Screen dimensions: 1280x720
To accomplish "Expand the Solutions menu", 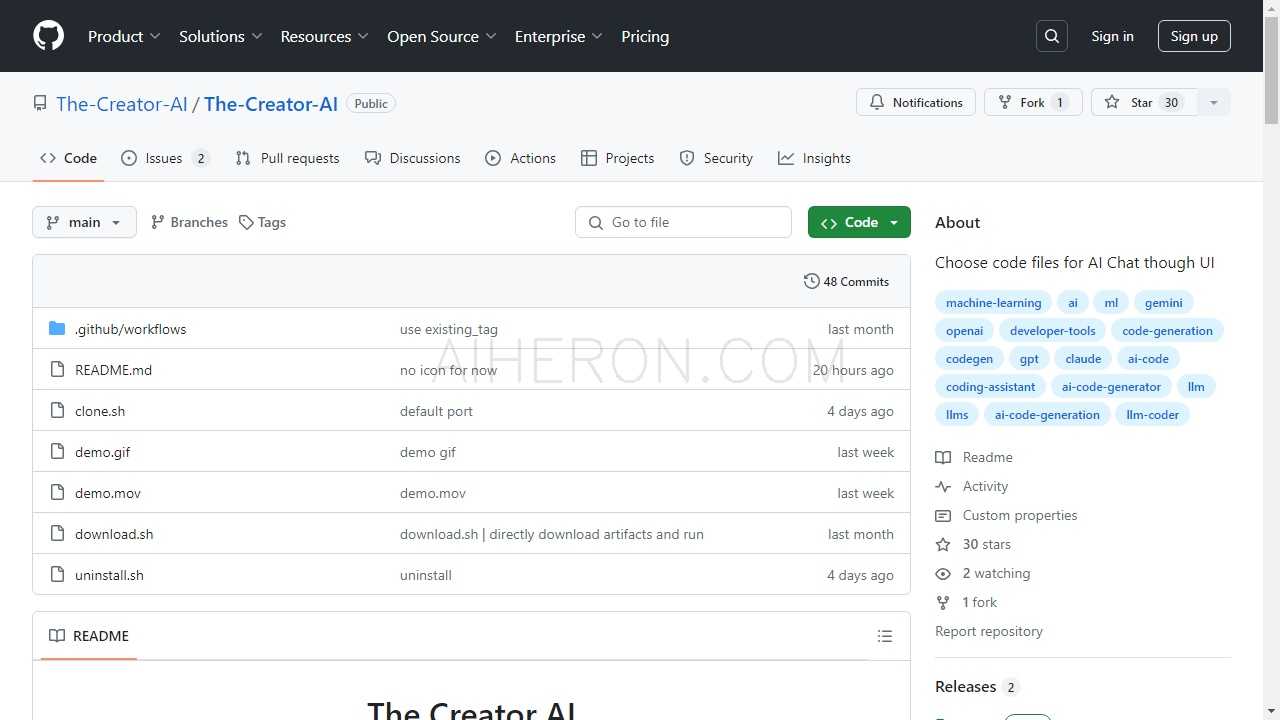I will 220,36.
